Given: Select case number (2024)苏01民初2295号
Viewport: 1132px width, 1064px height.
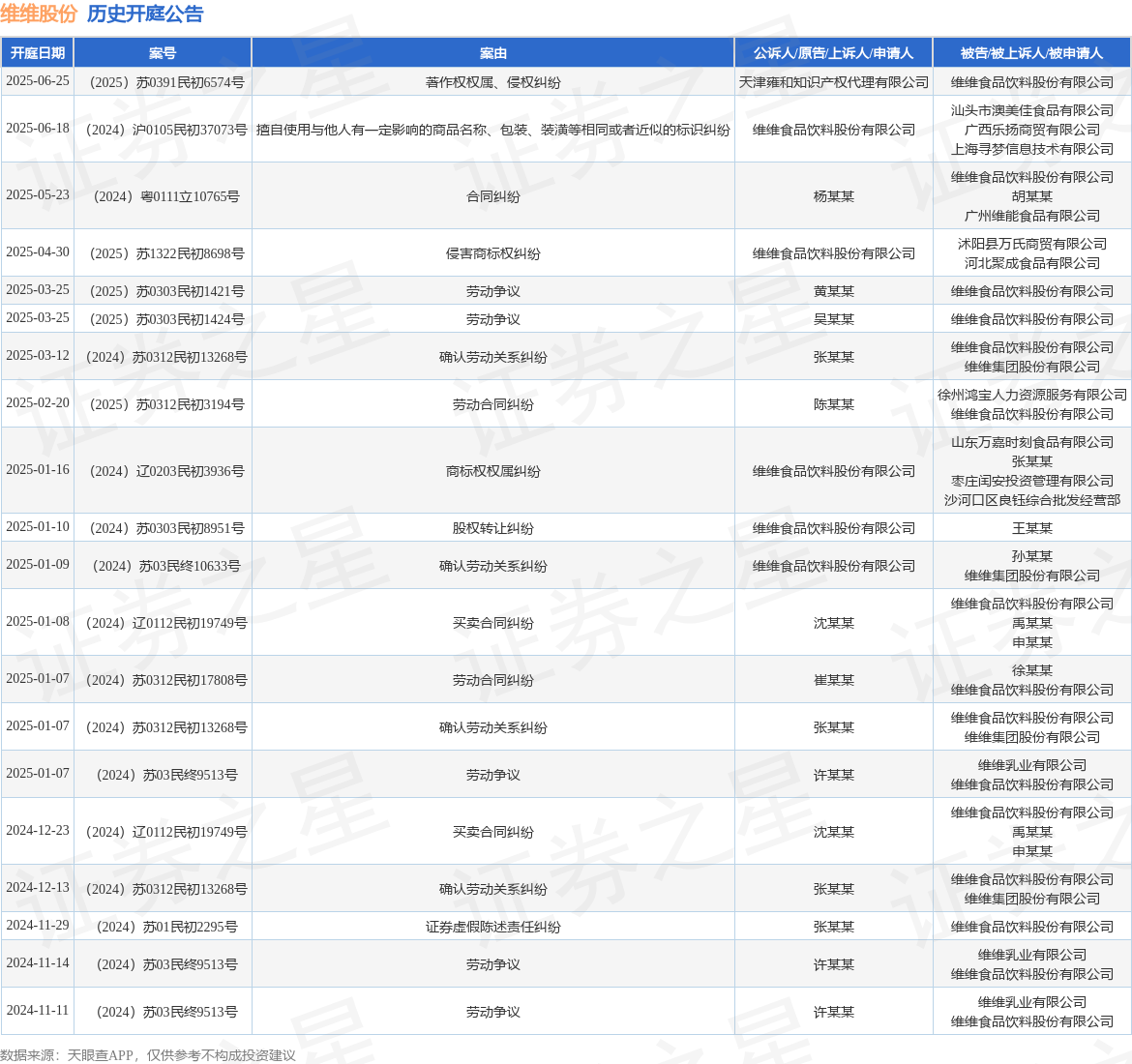Looking at the screenshot, I should (166, 927).
